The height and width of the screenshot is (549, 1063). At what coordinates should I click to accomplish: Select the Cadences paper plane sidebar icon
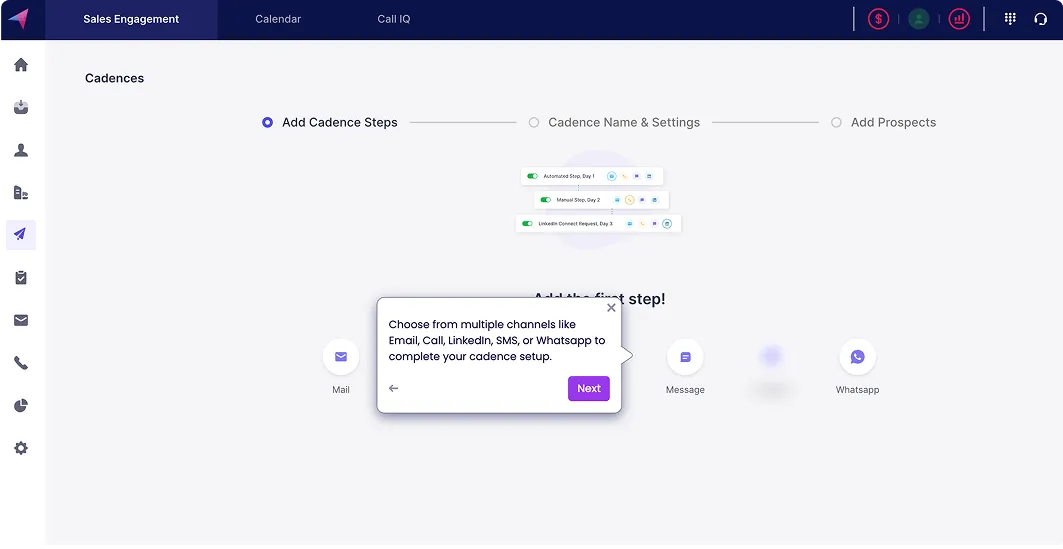click(x=21, y=235)
